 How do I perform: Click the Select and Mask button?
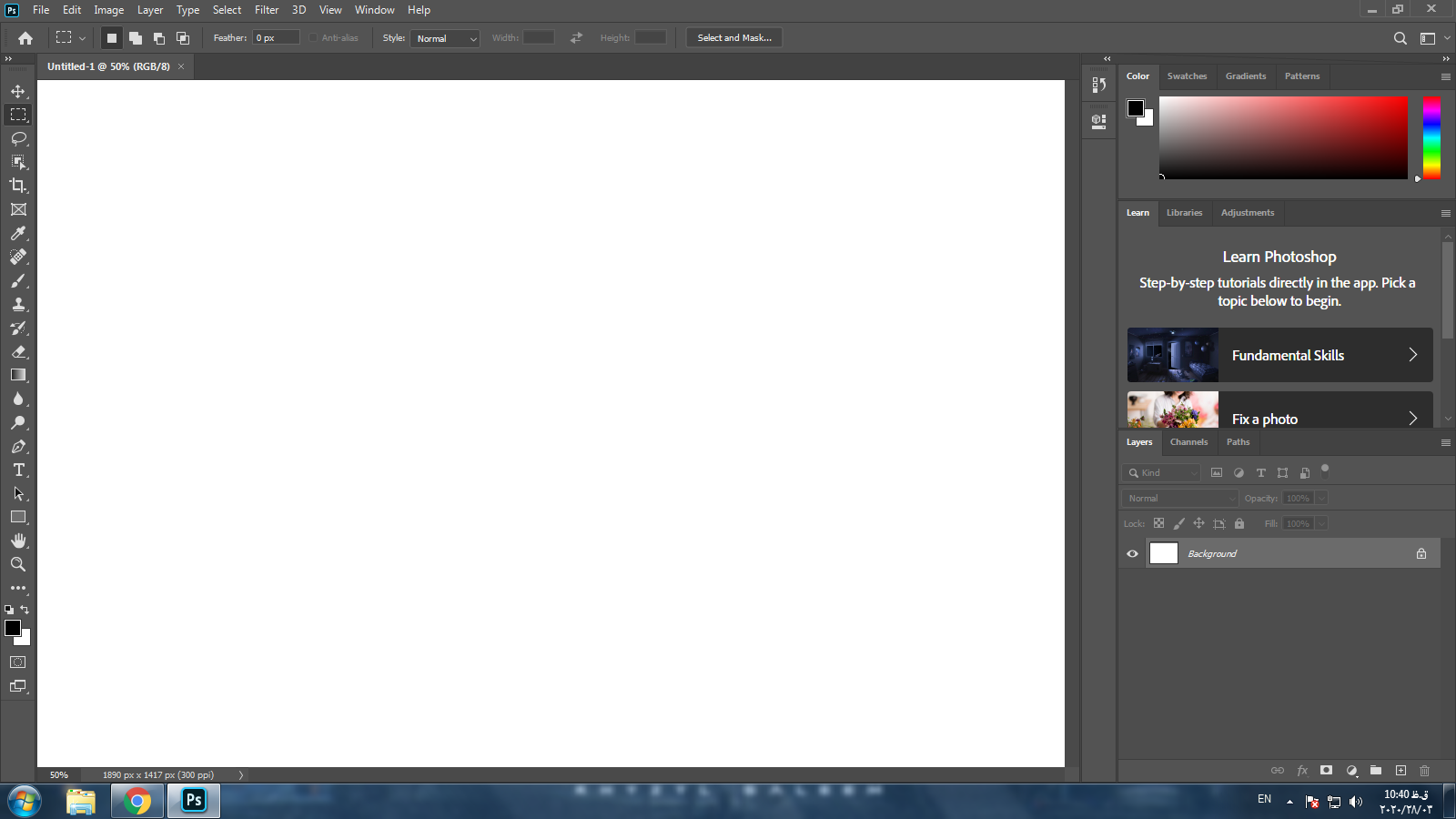pyautogui.click(x=734, y=38)
